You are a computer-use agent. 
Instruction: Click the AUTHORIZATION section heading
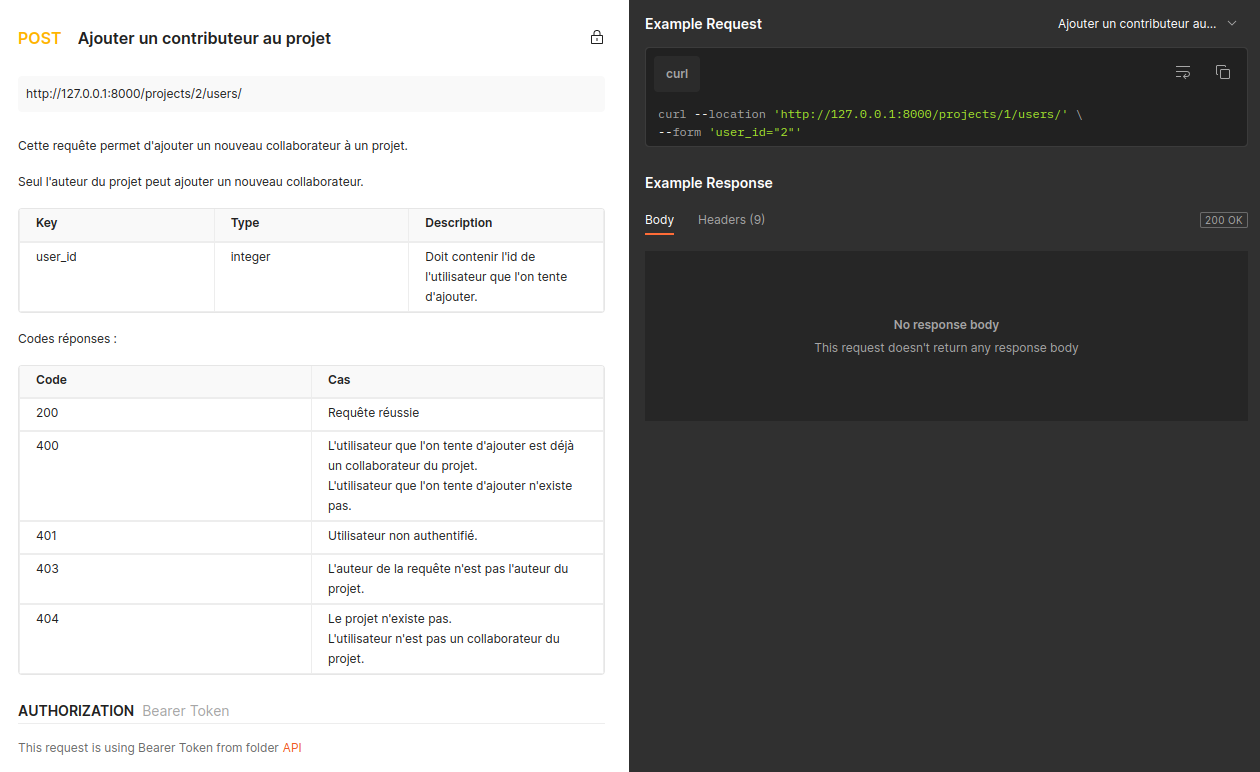pyautogui.click(x=76, y=711)
